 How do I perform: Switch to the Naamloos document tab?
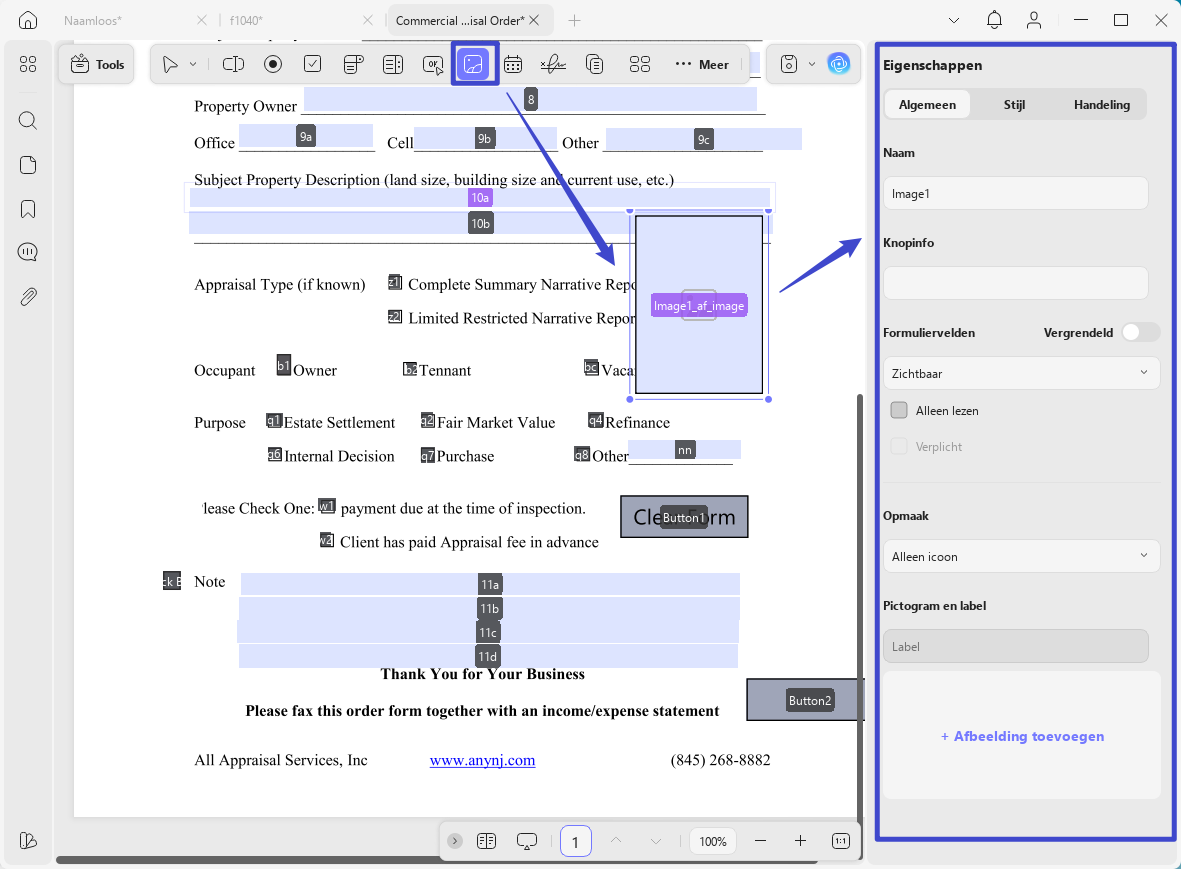click(x=93, y=20)
